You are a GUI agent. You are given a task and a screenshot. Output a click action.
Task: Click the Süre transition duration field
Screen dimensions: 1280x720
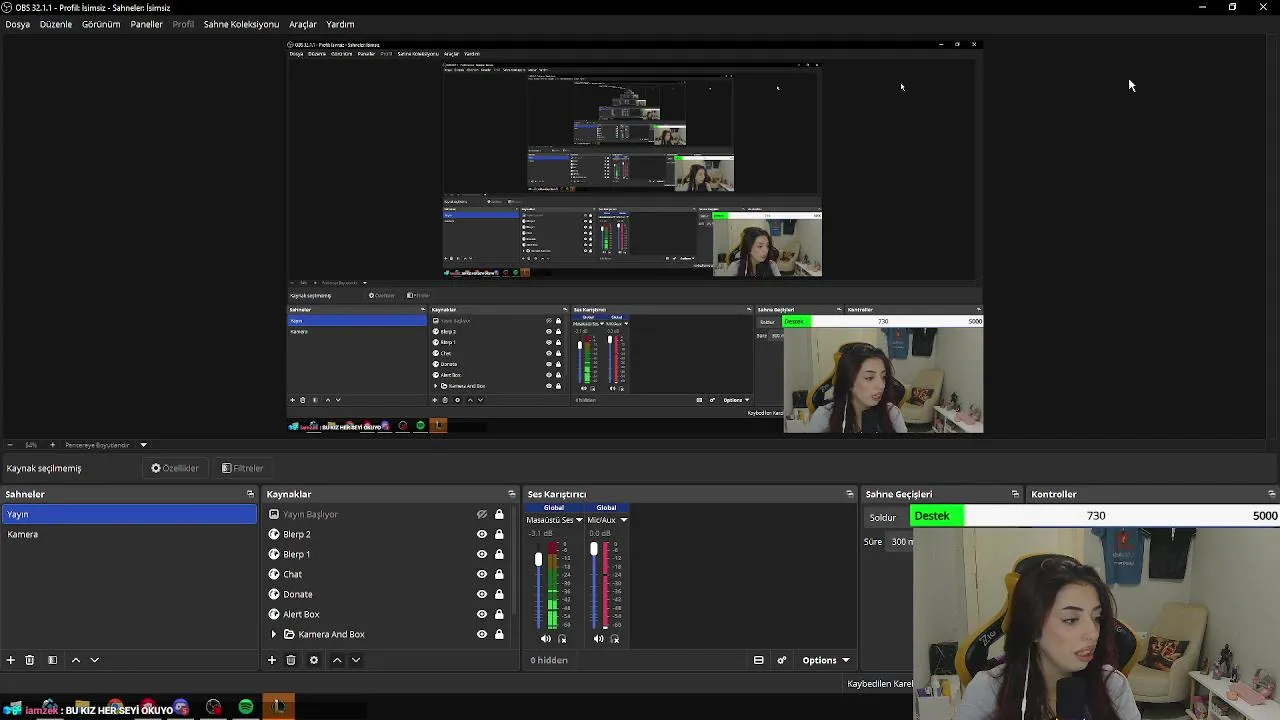[x=900, y=542]
